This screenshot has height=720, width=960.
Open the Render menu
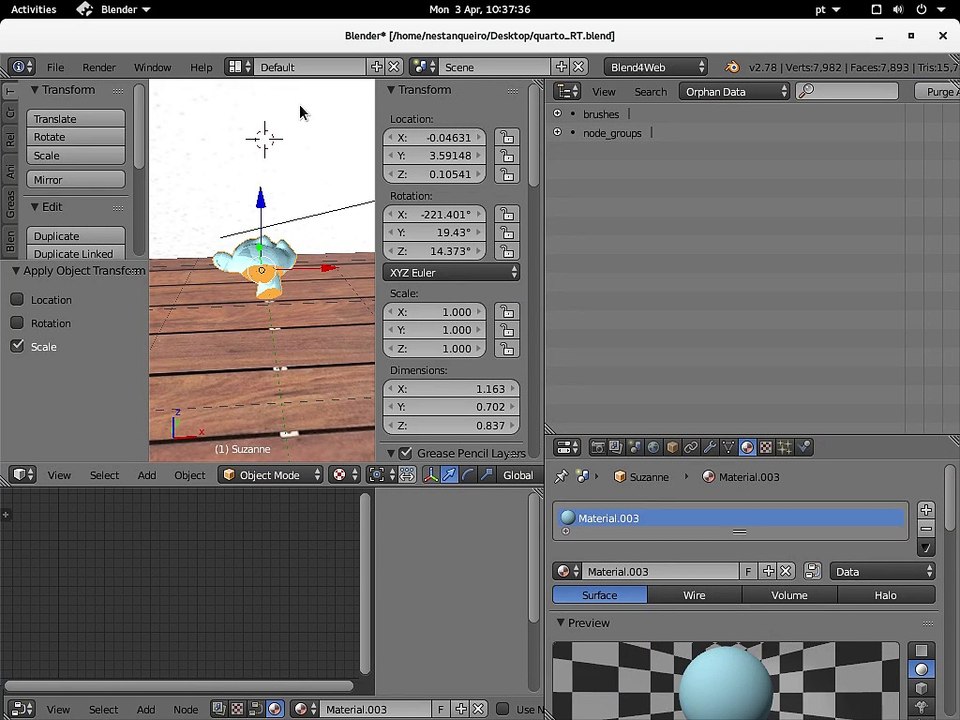click(x=99, y=67)
